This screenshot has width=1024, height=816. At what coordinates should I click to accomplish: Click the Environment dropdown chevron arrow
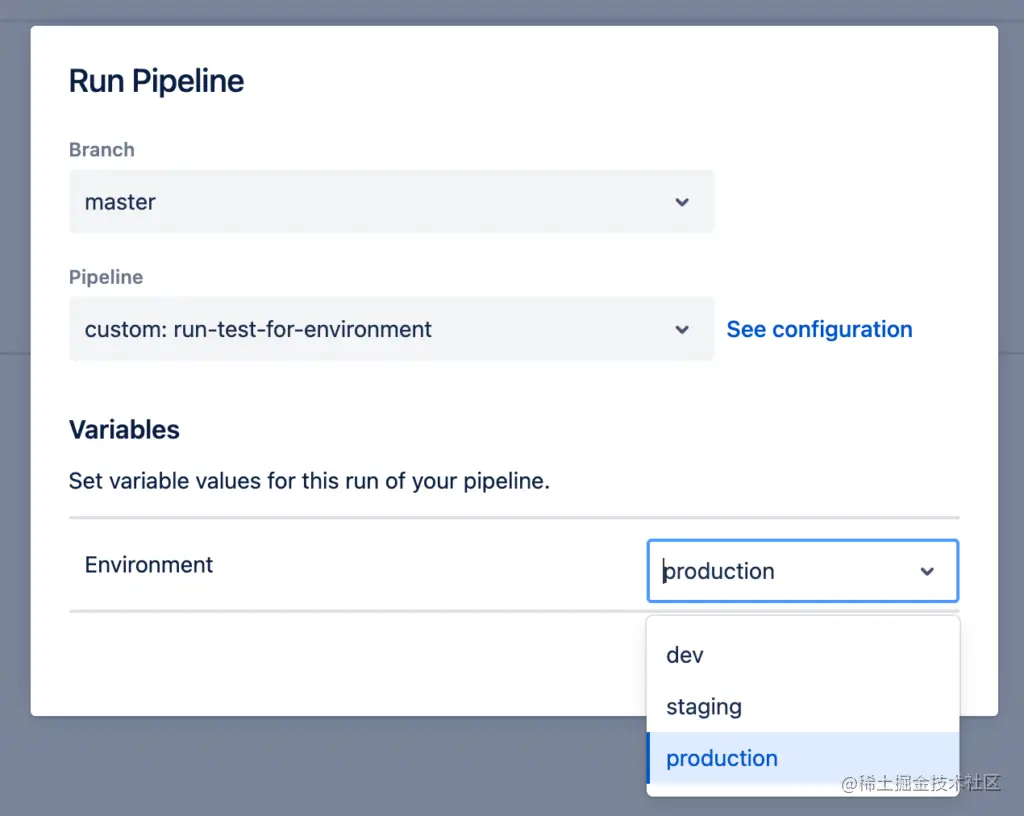coord(927,571)
